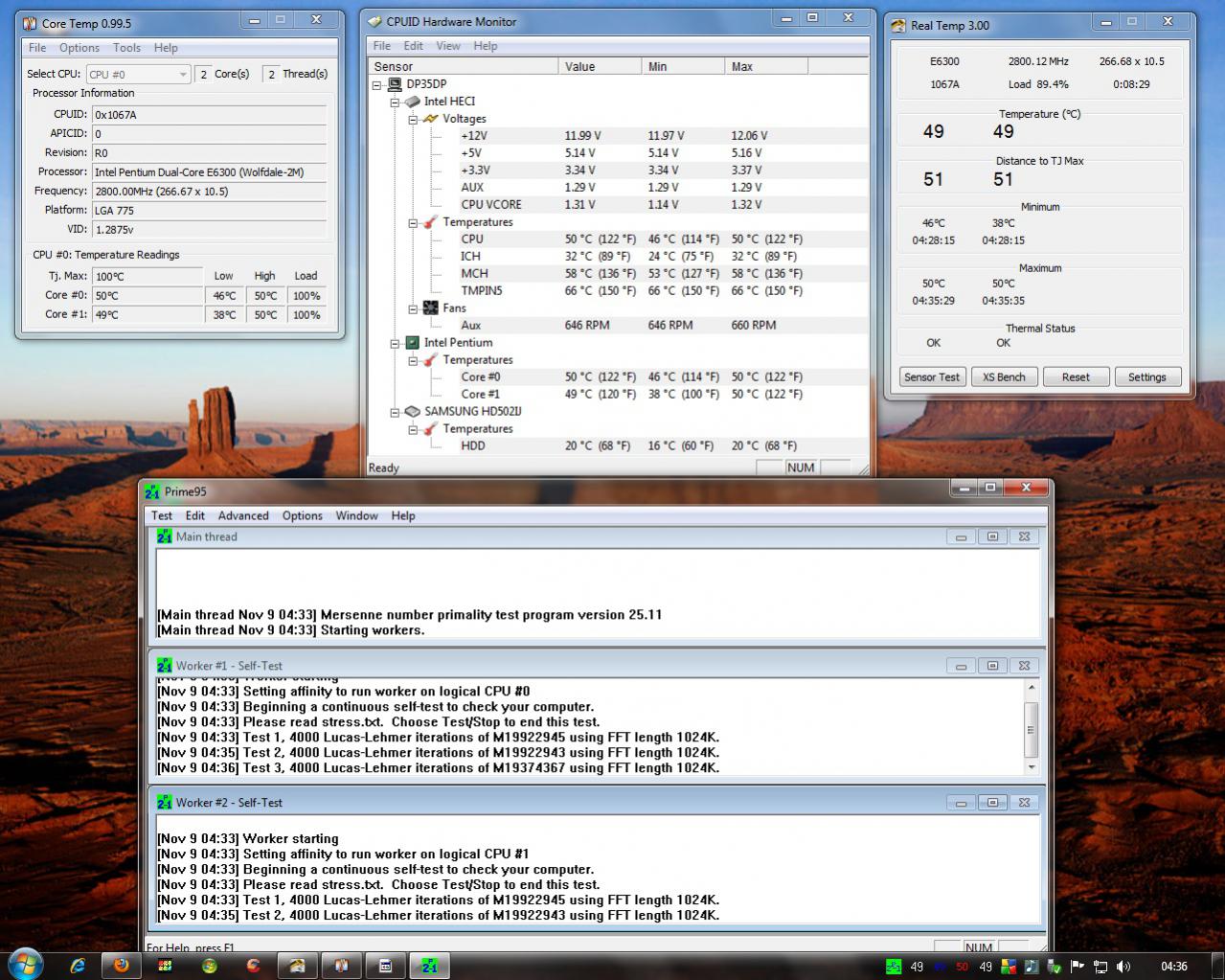The width and height of the screenshot is (1225, 980).
Task: Collapse the Voltages tree node
Action: pos(413,119)
